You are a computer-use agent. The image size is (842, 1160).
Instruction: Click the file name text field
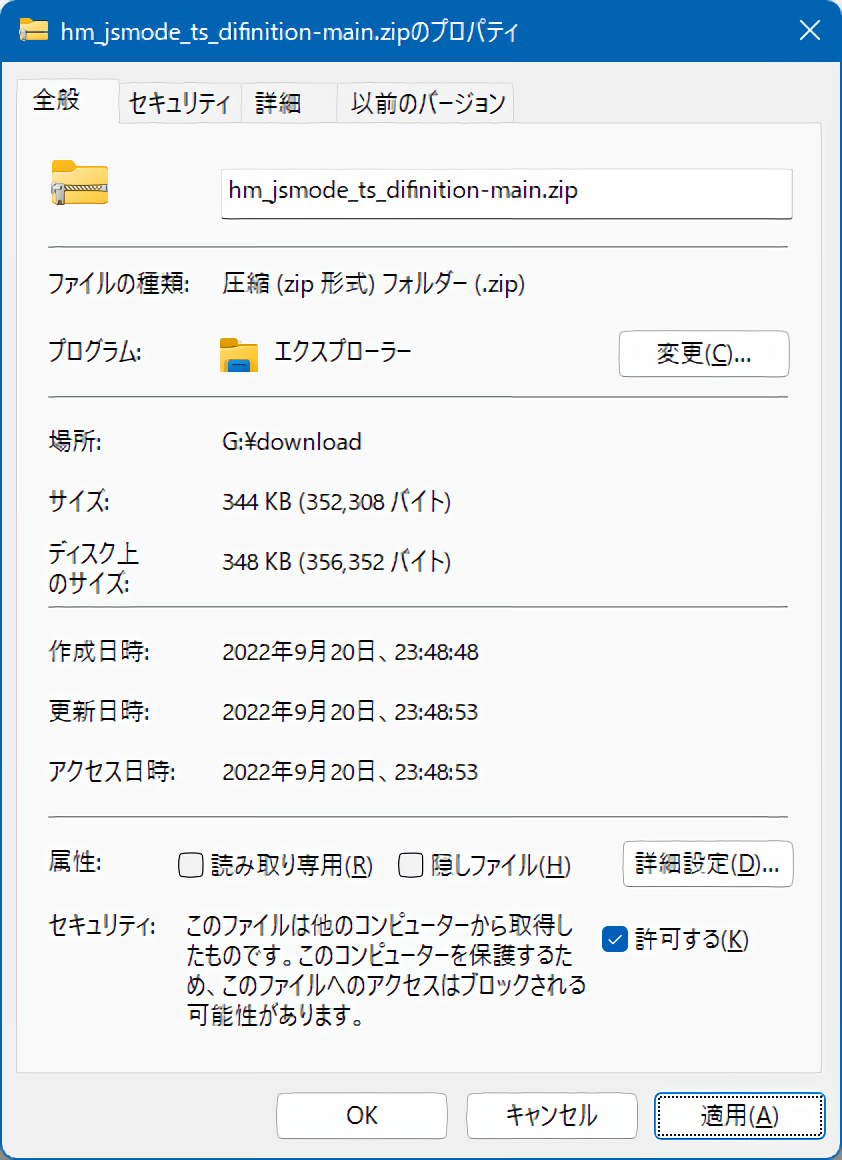click(x=506, y=192)
